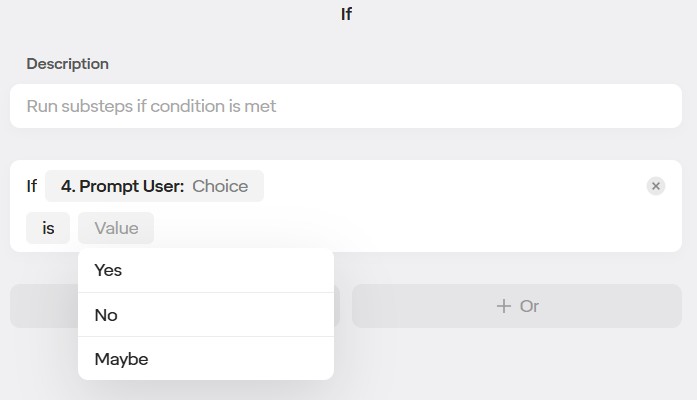
Task: Remove the condition with the X icon
Action: point(655,186)
